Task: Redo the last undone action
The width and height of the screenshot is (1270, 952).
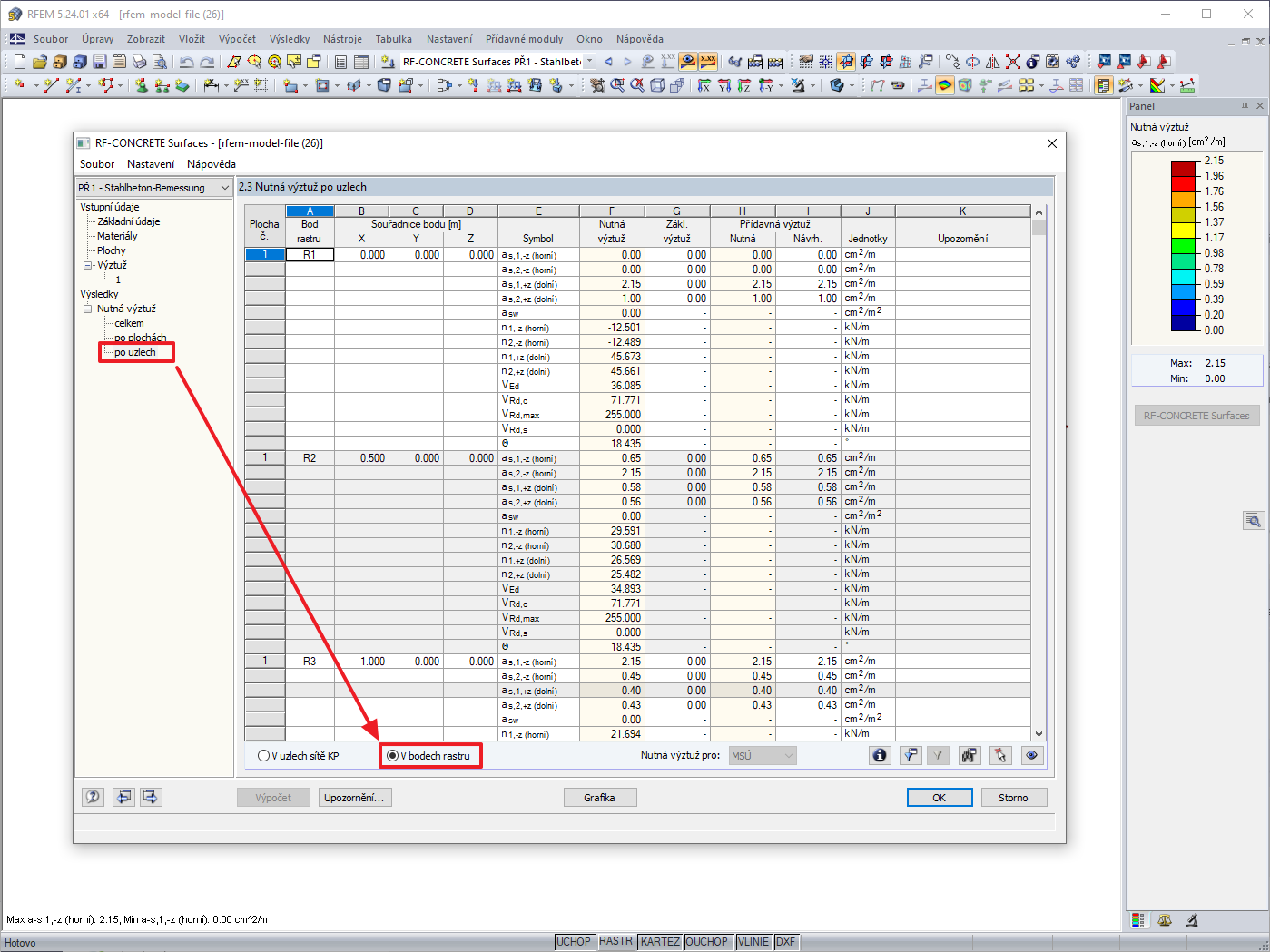Action: 206,62
